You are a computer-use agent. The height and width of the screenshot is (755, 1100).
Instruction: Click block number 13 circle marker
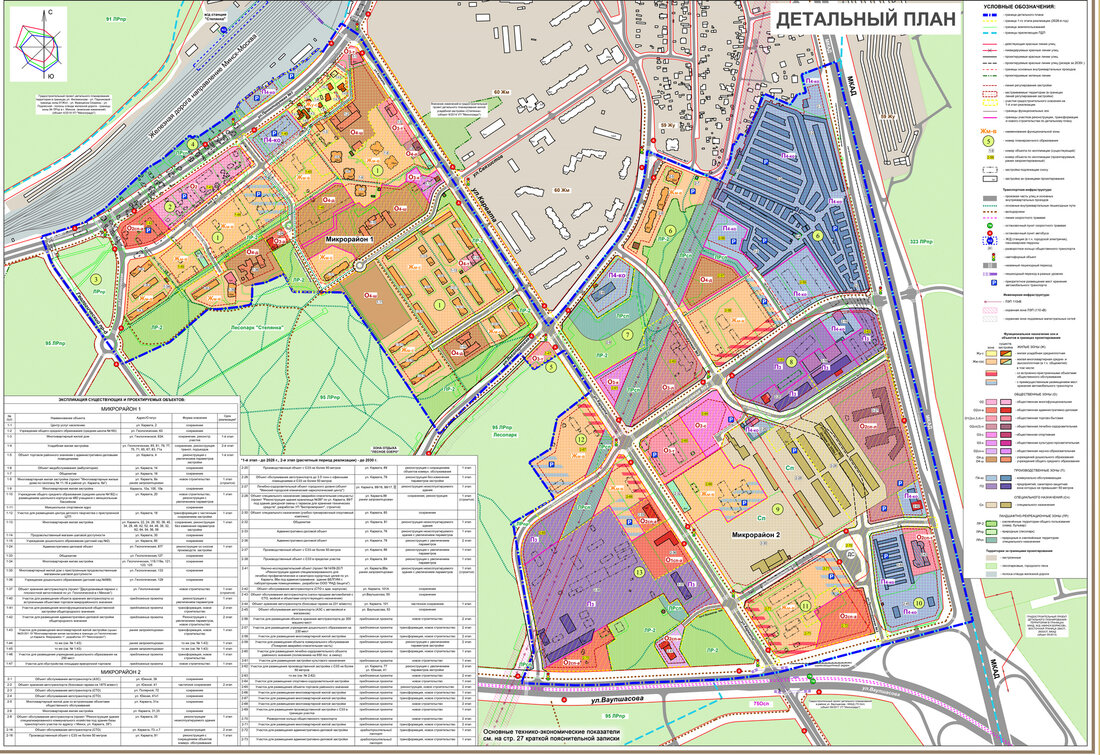point(639,571)
